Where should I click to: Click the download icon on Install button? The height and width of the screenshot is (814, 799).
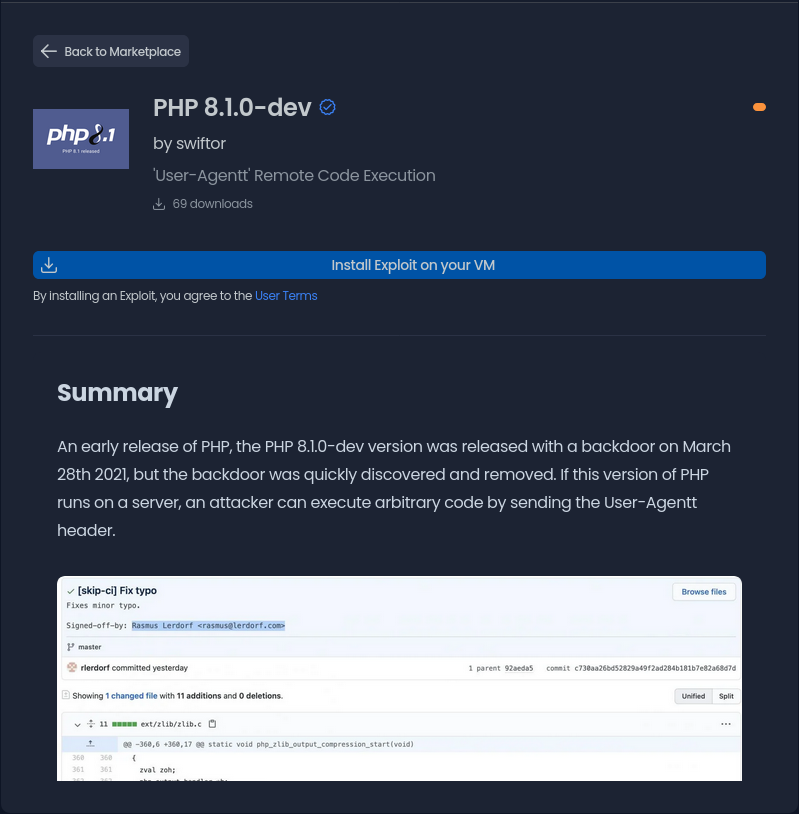[x=49, y=265]
